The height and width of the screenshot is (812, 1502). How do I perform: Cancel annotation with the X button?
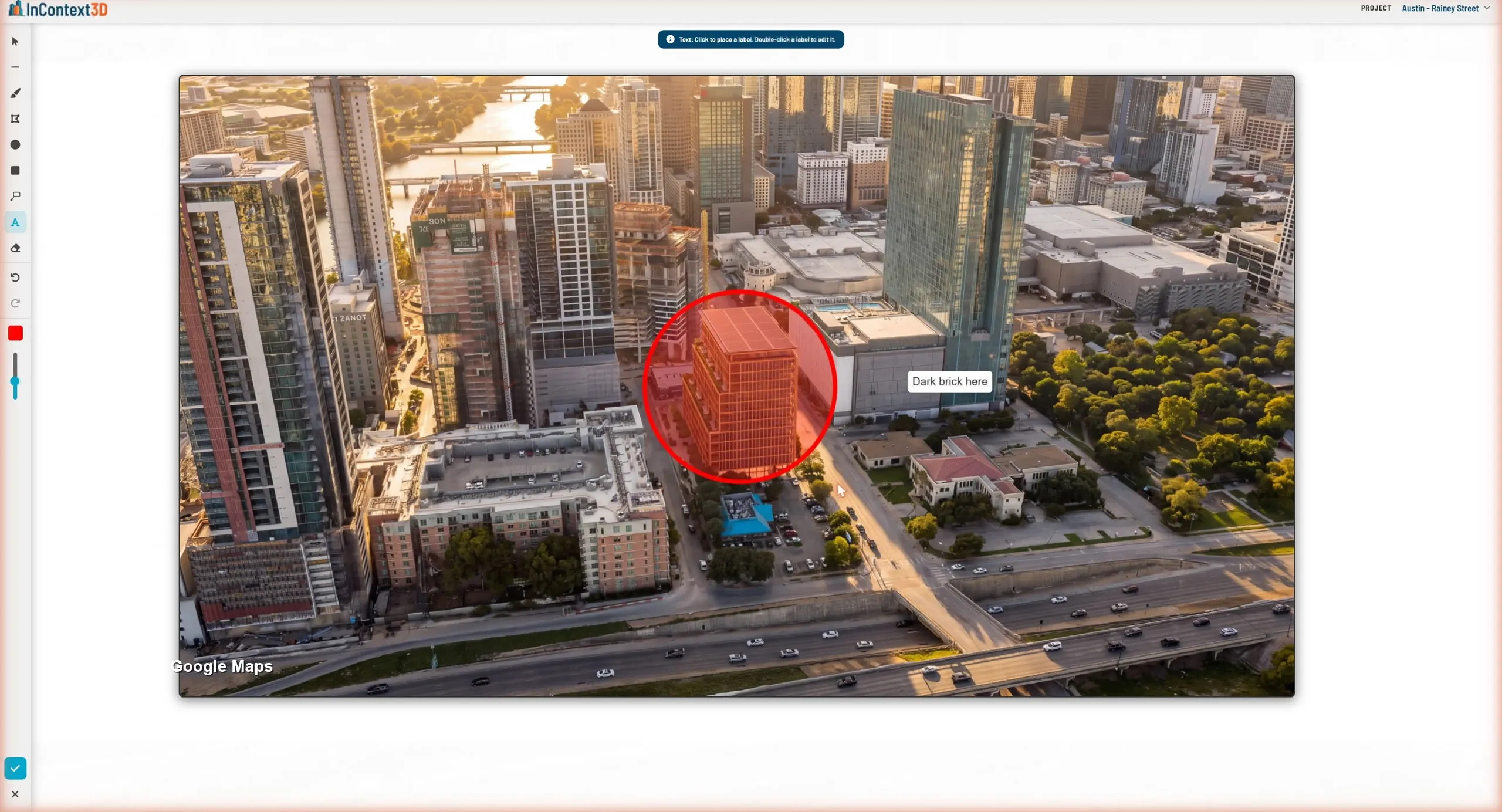click(x=15, y=794)
